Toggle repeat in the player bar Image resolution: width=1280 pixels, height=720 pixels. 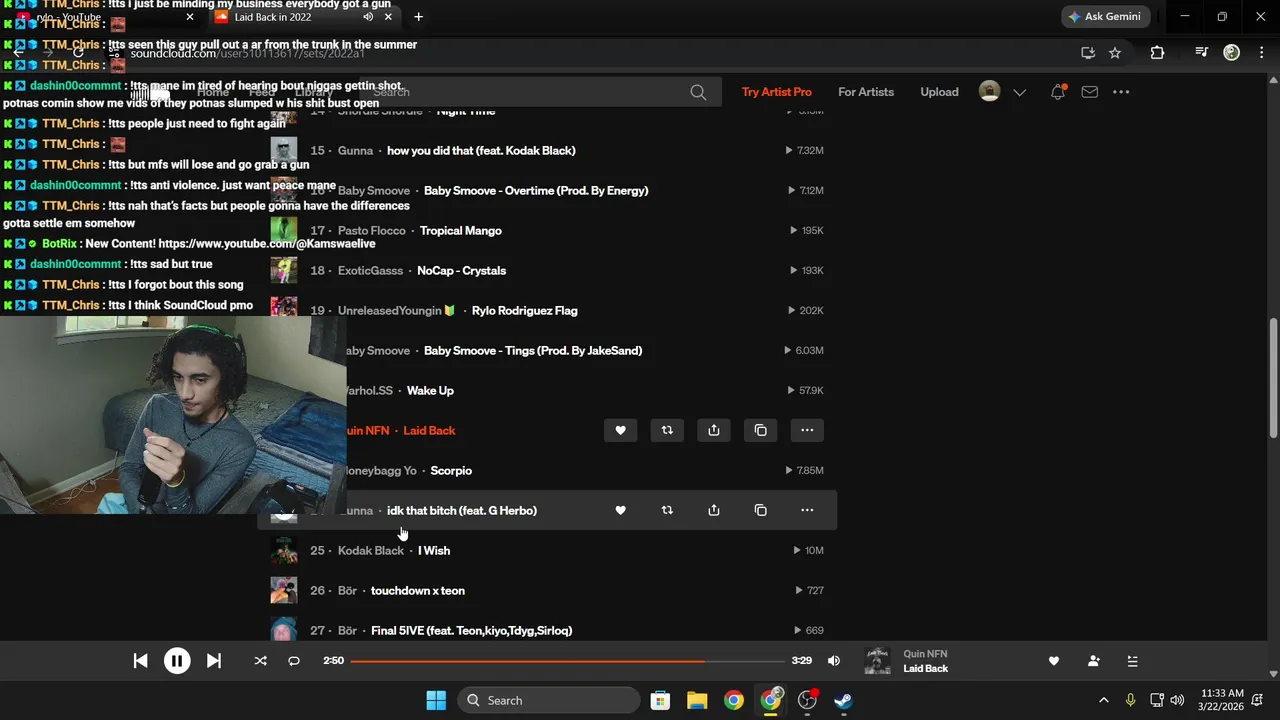pyautogui.click(x=294, y=661)
